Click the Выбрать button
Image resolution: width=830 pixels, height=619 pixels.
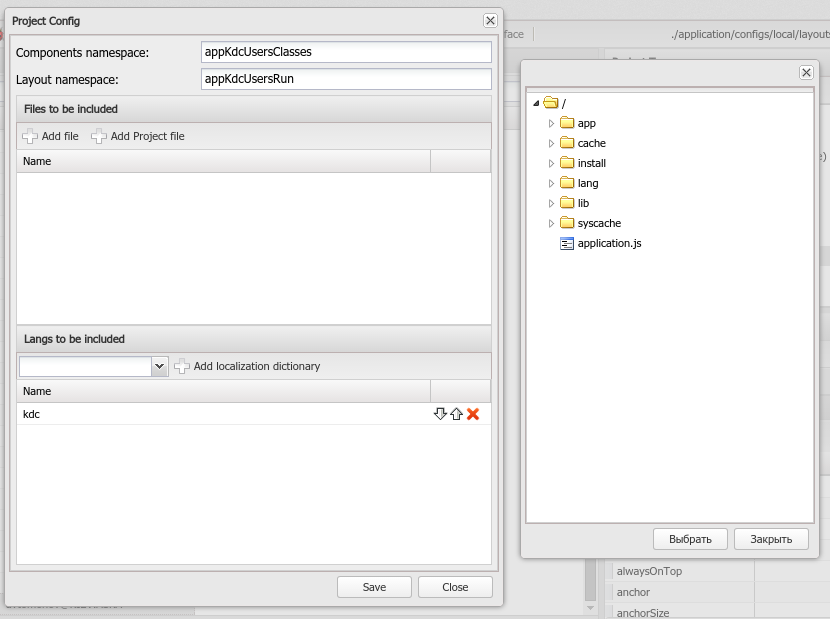pos(690,539)
